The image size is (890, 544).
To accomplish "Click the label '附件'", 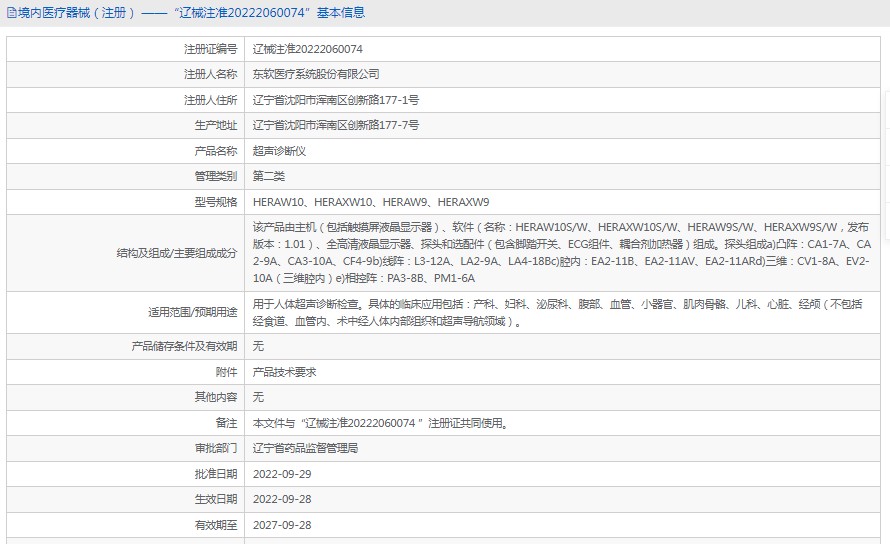I will click(x=226, y=373).
